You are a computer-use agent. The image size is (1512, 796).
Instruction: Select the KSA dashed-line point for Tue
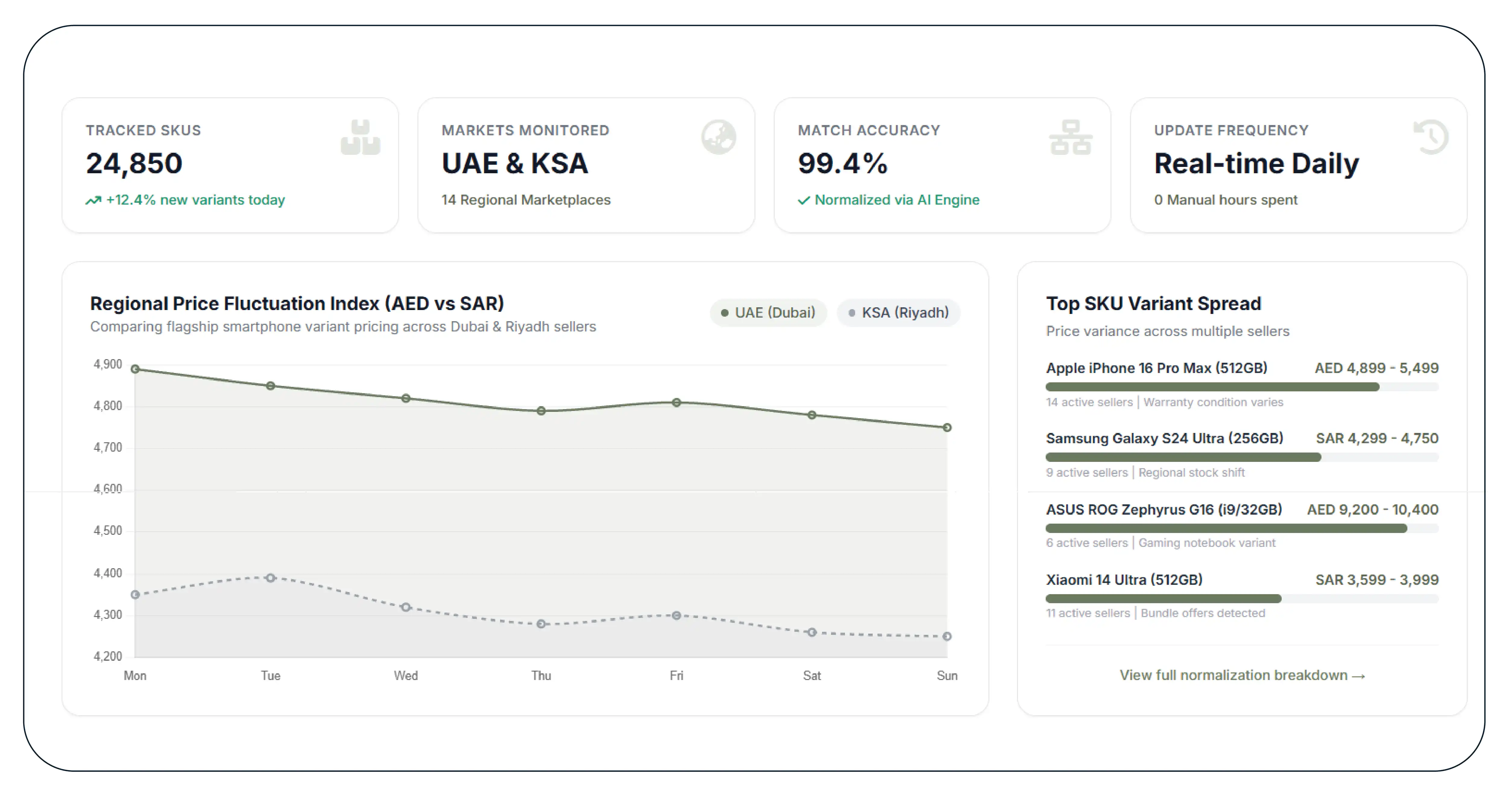point(271,578)
